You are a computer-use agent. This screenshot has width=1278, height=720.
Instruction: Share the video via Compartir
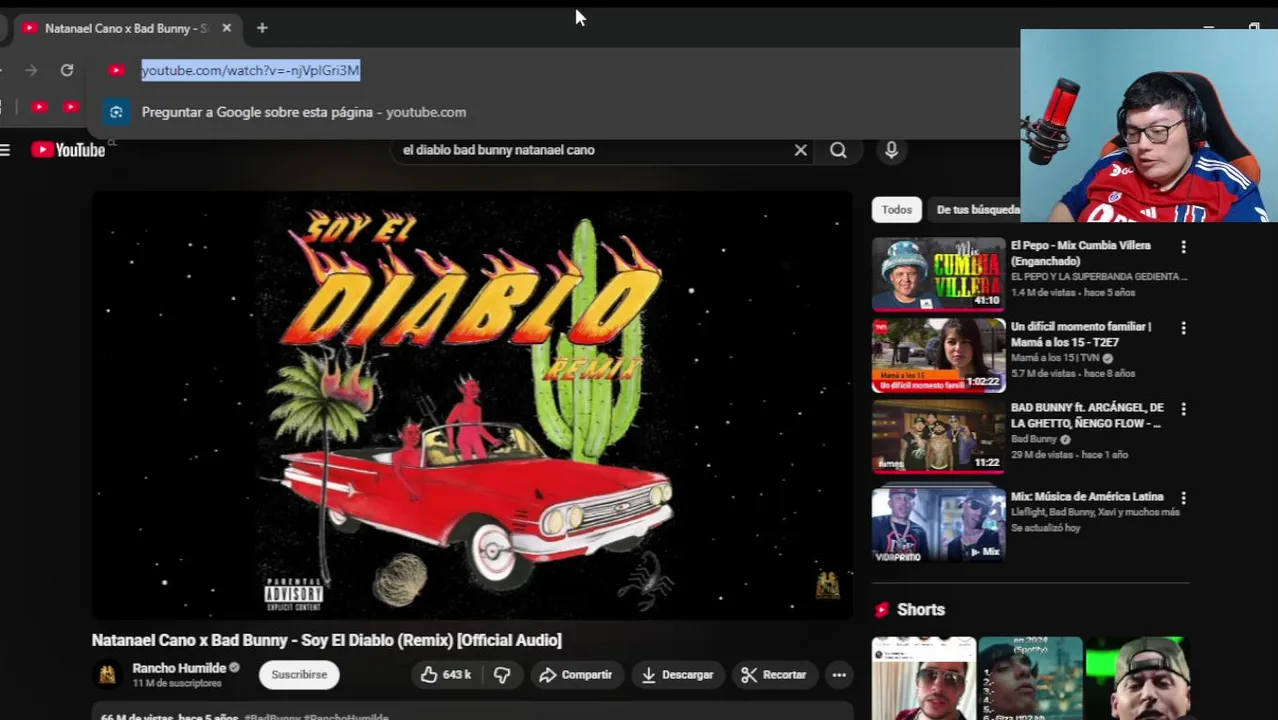point(575,675)
